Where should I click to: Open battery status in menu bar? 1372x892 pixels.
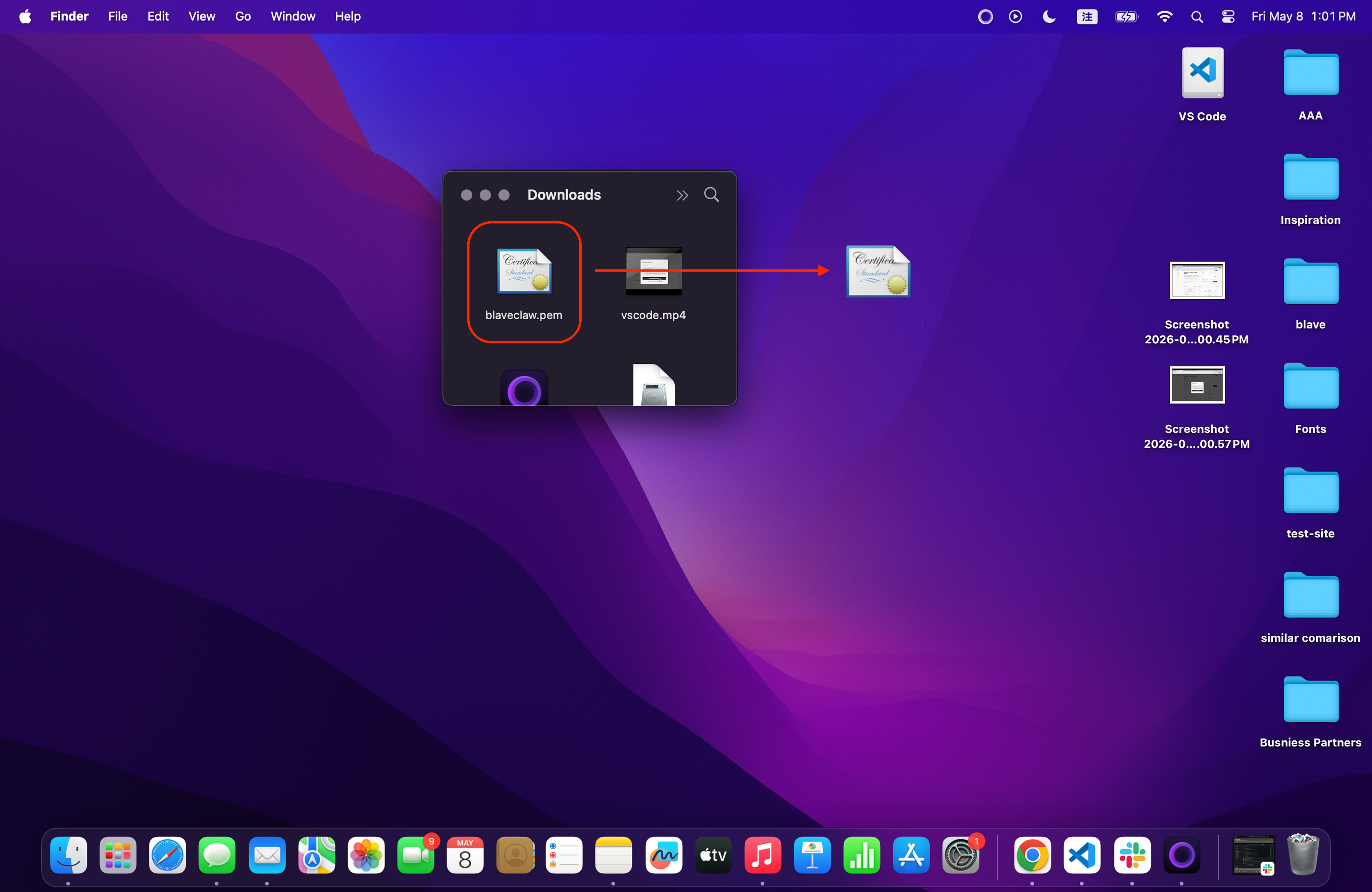point(1127,17)
